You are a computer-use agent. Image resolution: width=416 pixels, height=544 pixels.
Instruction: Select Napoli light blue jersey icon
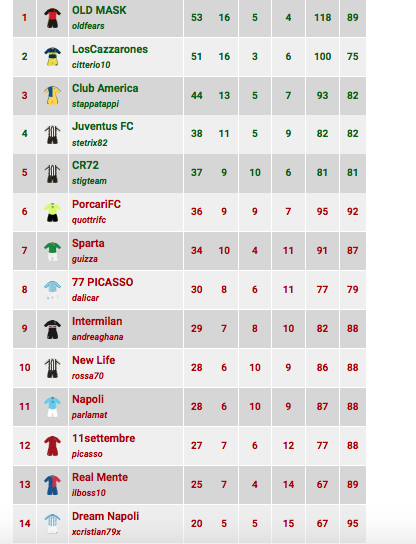coord(52,407)
